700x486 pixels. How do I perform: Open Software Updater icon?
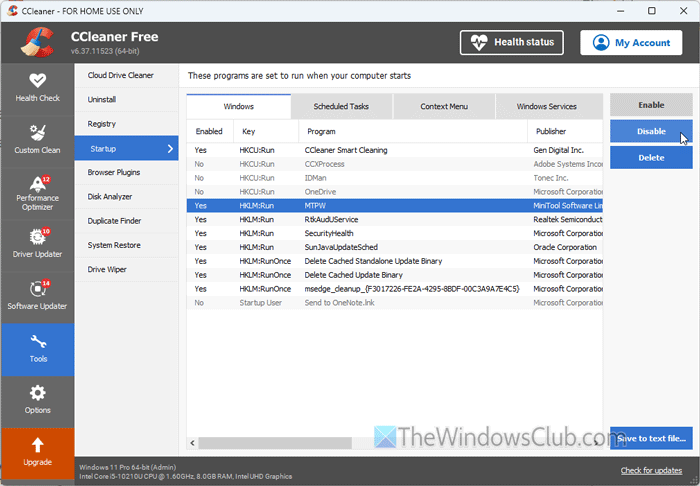pyautogui.click(x=37, y=289)
